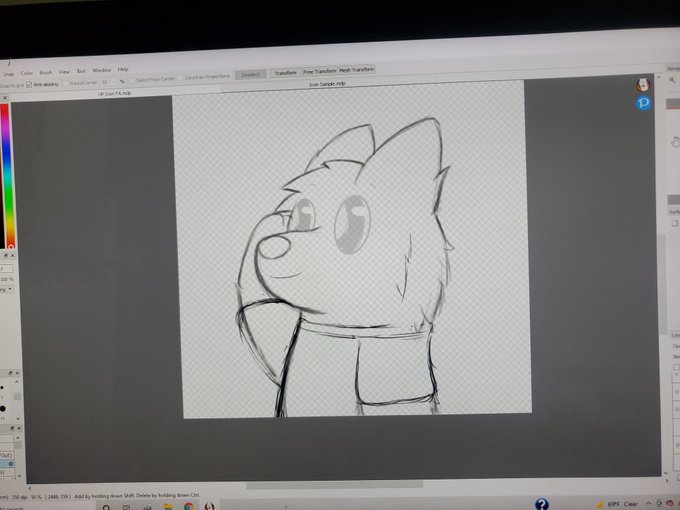Open the Windows search icon in taskbar
680x510 pixels.
click(106, 507)
